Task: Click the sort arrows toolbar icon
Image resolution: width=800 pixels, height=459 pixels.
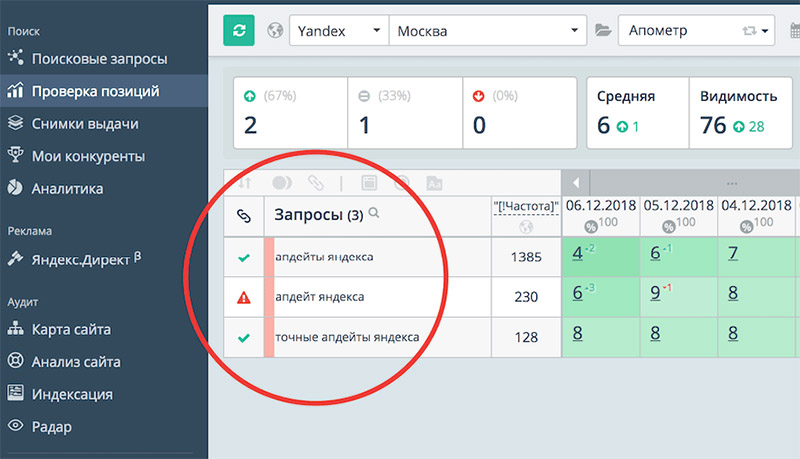Action: (x=245, y=183)
